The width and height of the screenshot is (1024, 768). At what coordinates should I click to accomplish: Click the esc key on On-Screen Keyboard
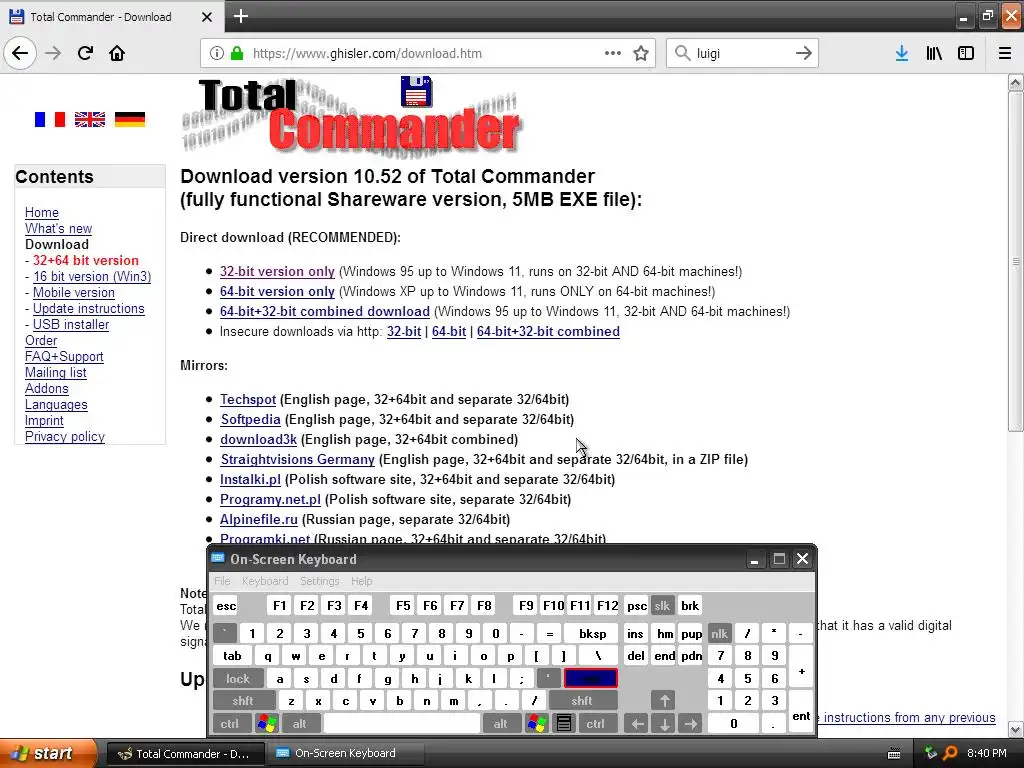pyautogui.click(x=226, y=606)
